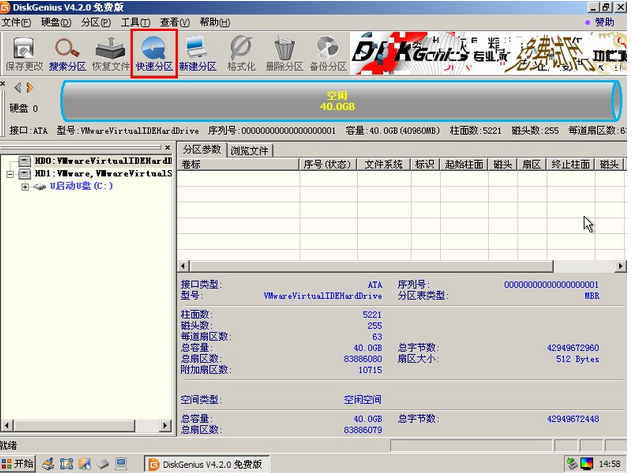The height and width of the screenshot is (473, 635).
Task: Click the 文件系统 column header
Action: coord(384,164)
